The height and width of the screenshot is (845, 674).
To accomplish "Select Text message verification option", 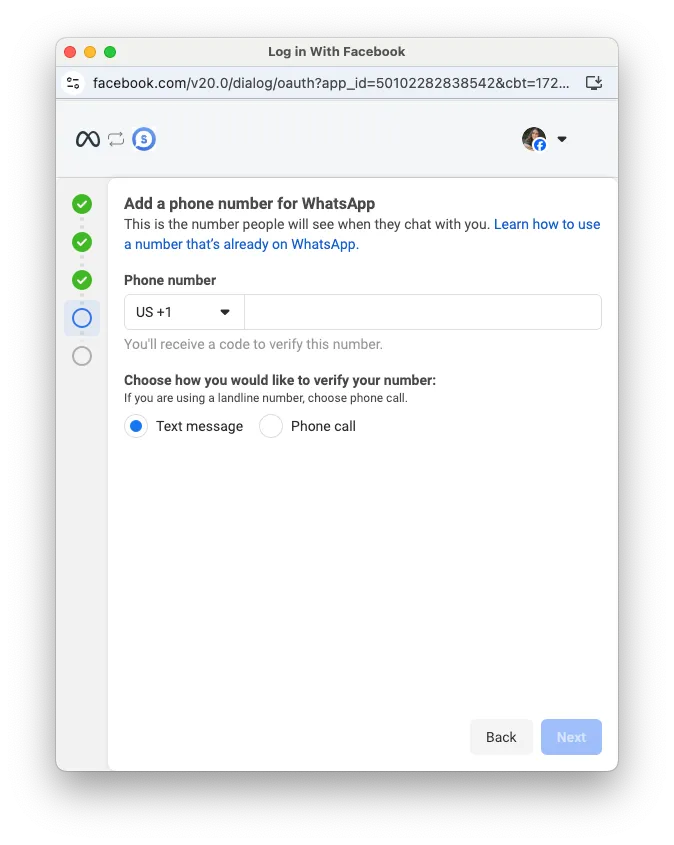I will pos(136,426).
